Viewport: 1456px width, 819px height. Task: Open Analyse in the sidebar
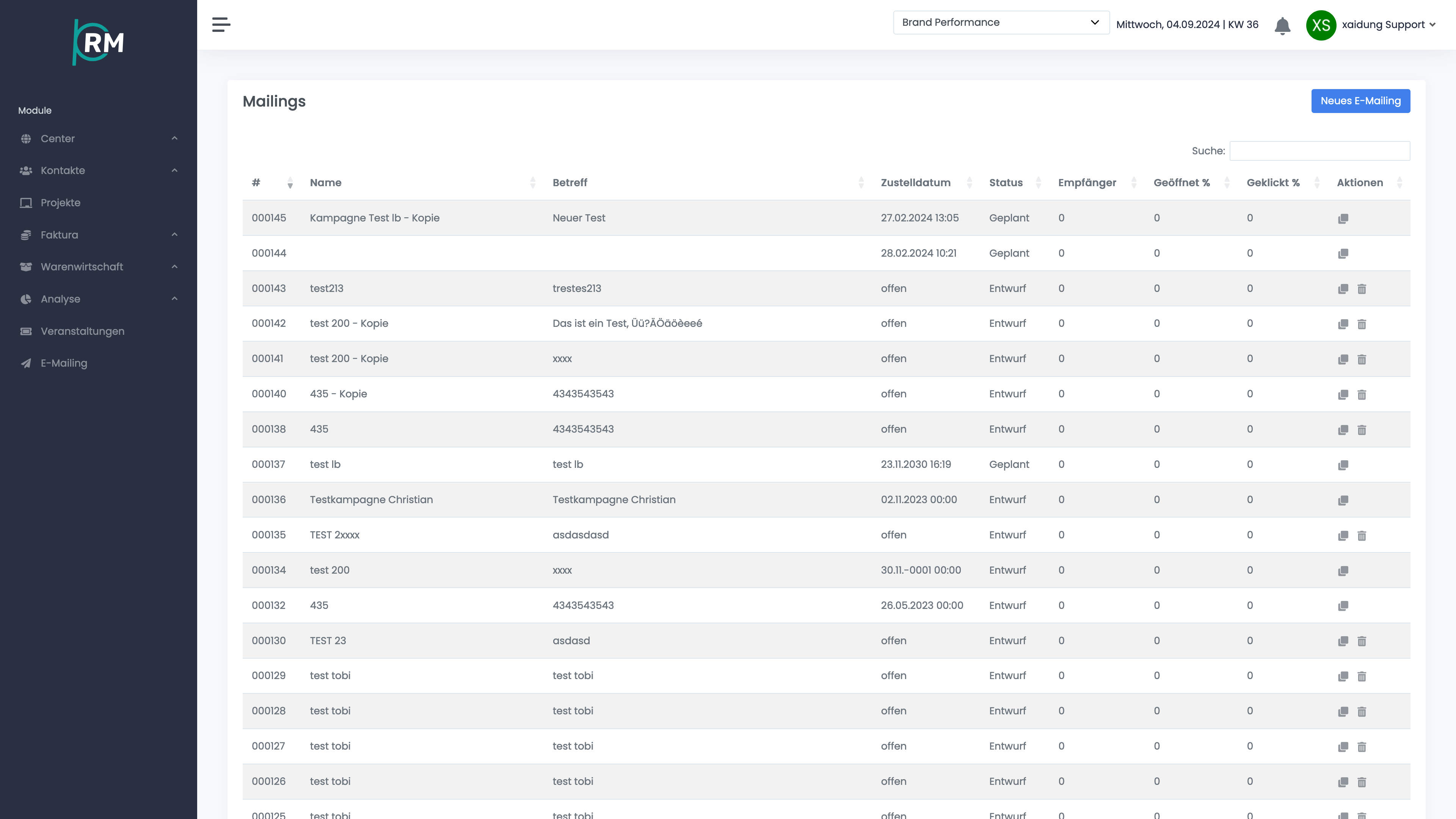(x=60, y=299)
